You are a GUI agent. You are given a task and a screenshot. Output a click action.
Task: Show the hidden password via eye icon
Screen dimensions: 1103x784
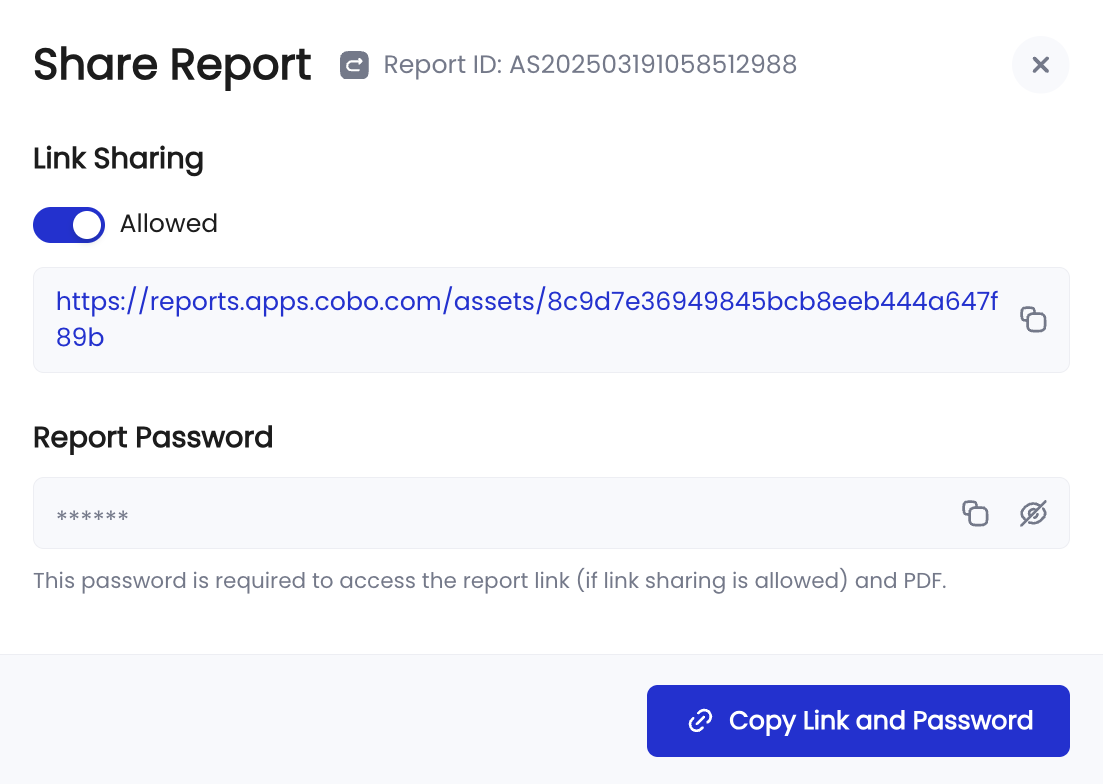pos(1033,513)
